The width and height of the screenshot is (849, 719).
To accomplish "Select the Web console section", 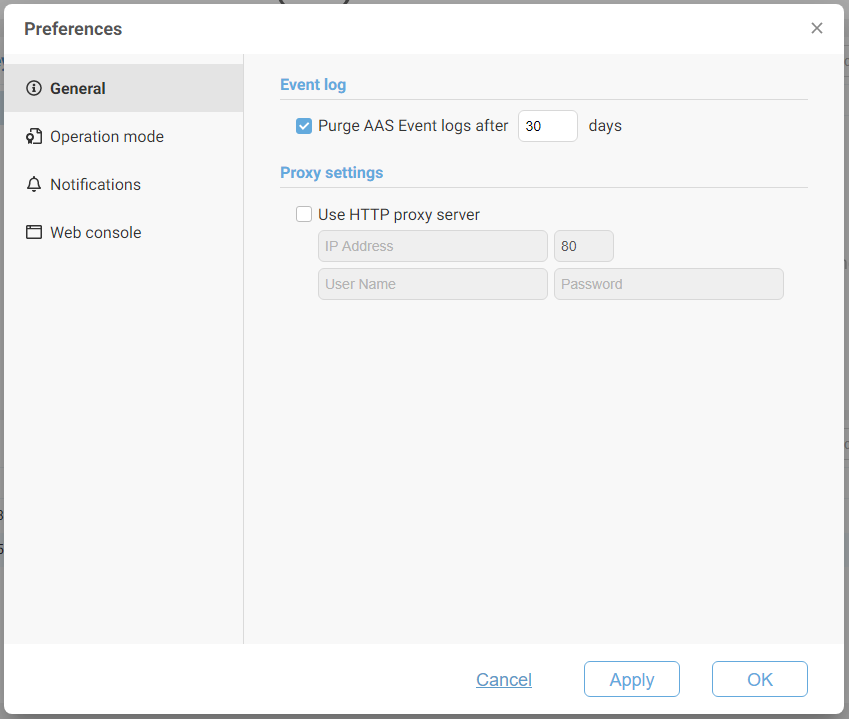I will pyautogui.click(x=123, y=232).
